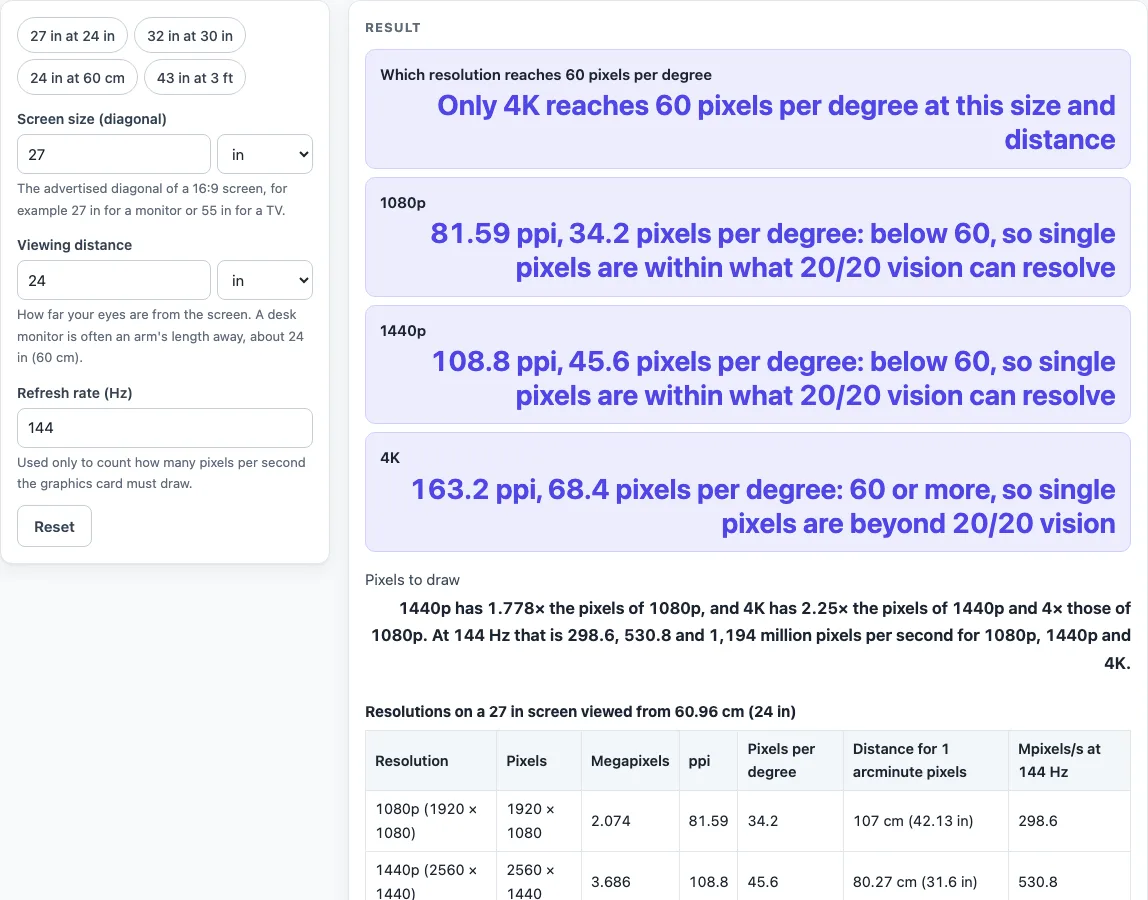Click the 1440p result card label

pos(403,331)
